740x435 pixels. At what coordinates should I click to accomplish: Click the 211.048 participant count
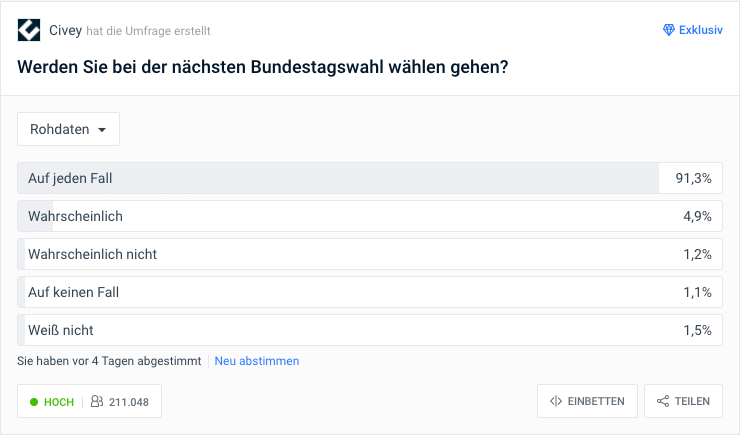coord(129,402)
